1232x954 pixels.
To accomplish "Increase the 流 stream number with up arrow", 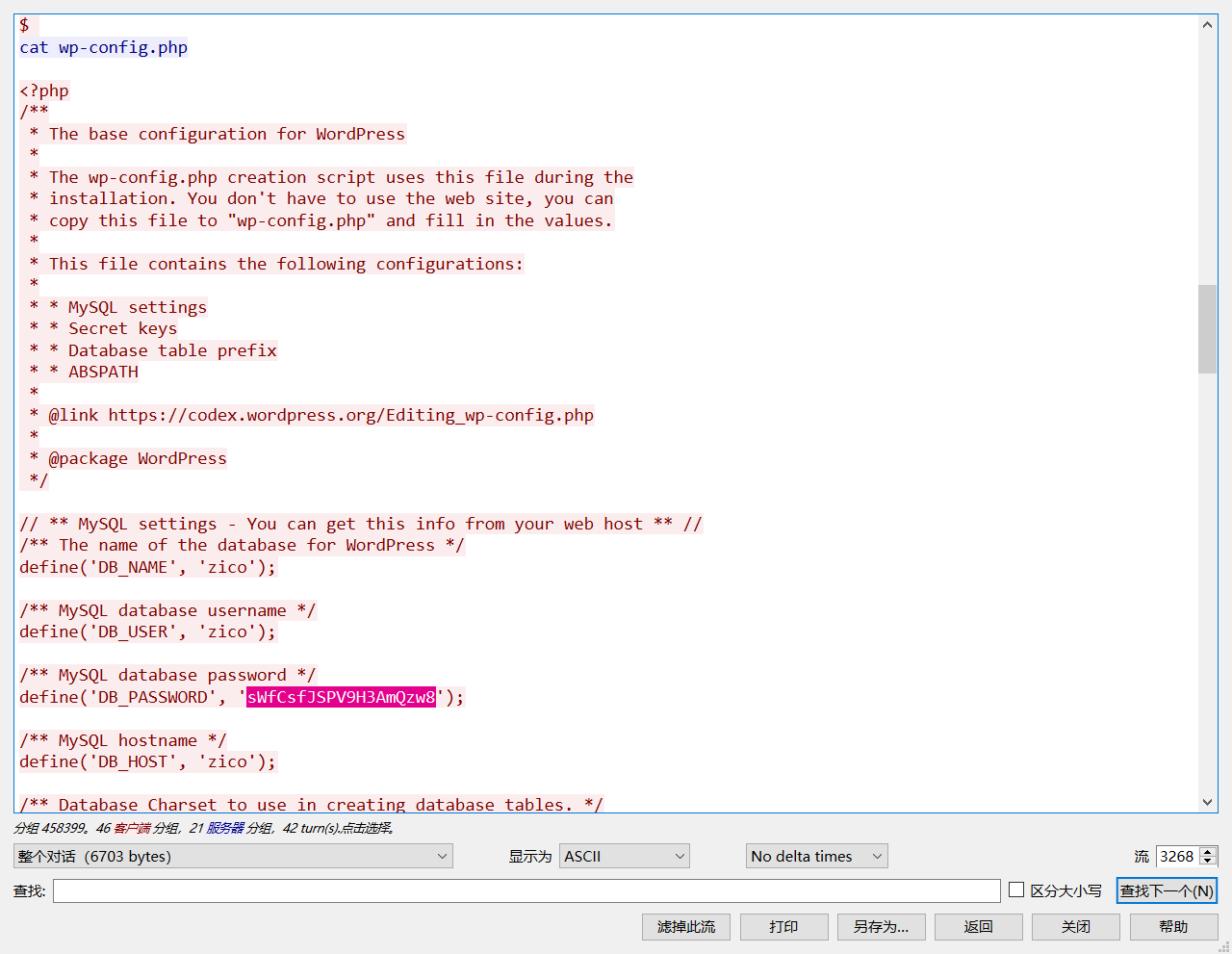I will (1209, 851).
